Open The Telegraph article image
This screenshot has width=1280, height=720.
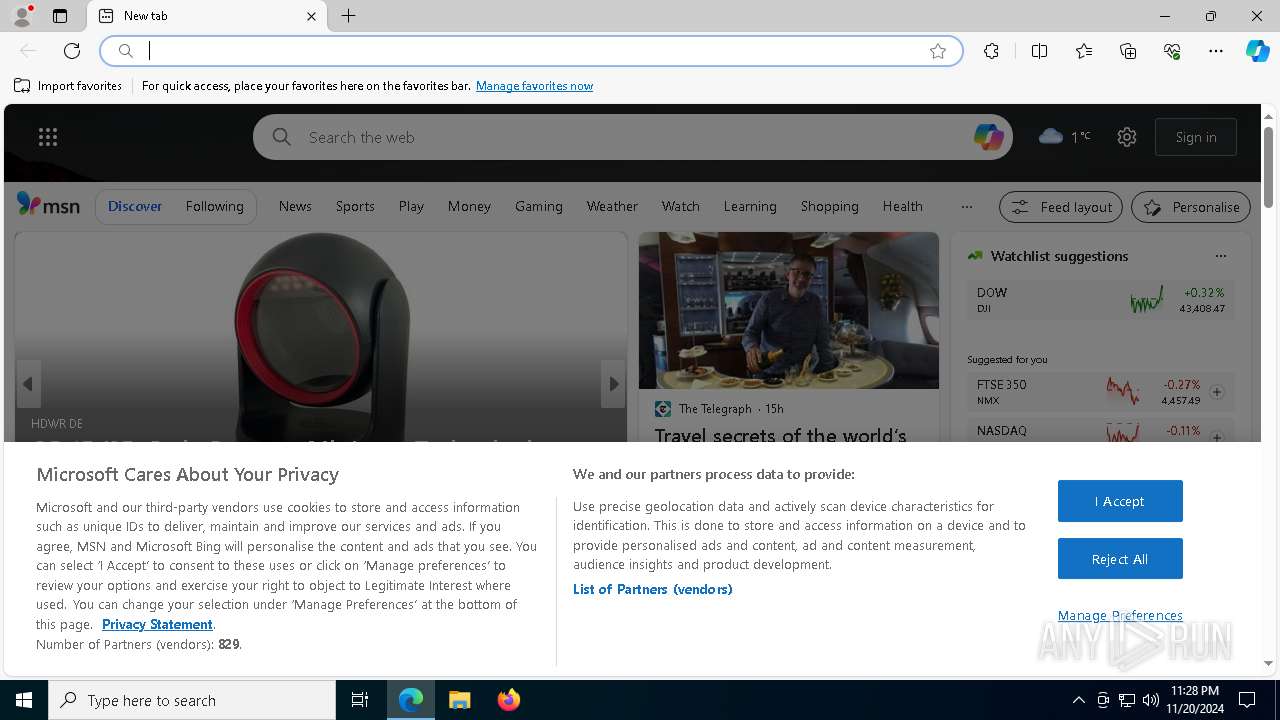[789, 310]
